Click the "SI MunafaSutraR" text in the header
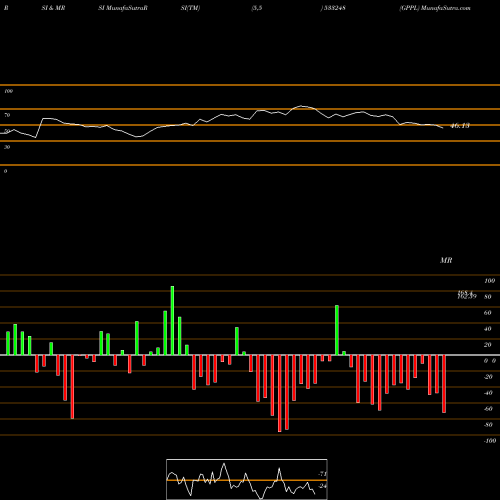 [123, 8]
